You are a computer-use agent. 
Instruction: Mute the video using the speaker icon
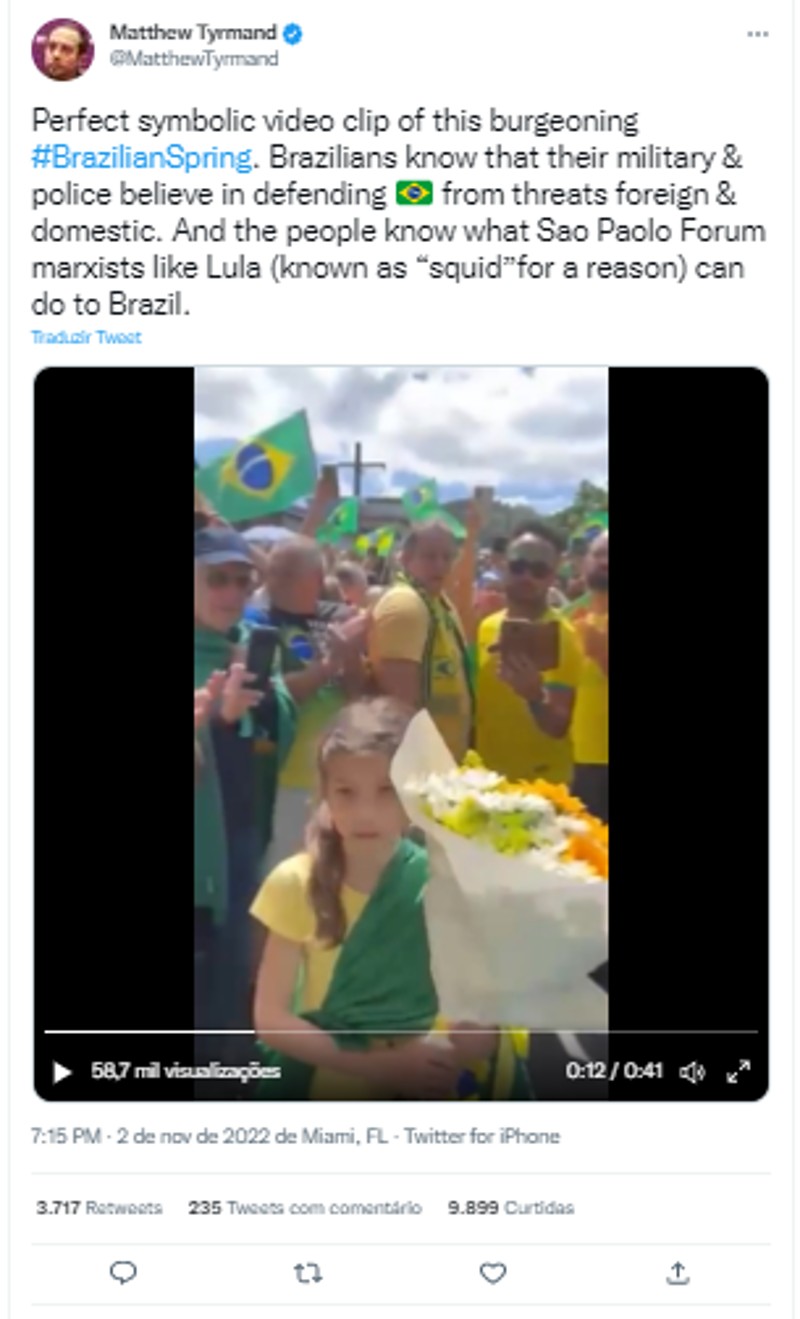[x=692, y=1072]
